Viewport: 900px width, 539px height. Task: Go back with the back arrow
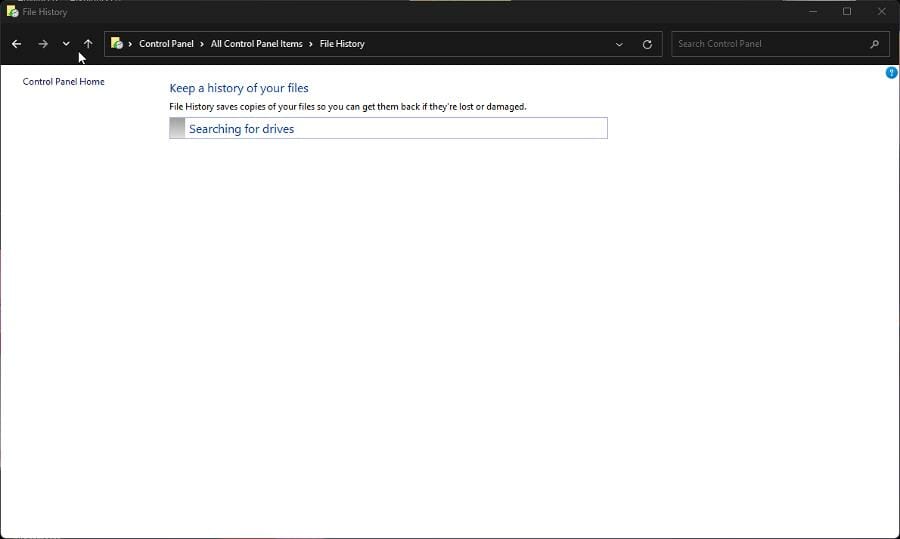click(17, 44)
